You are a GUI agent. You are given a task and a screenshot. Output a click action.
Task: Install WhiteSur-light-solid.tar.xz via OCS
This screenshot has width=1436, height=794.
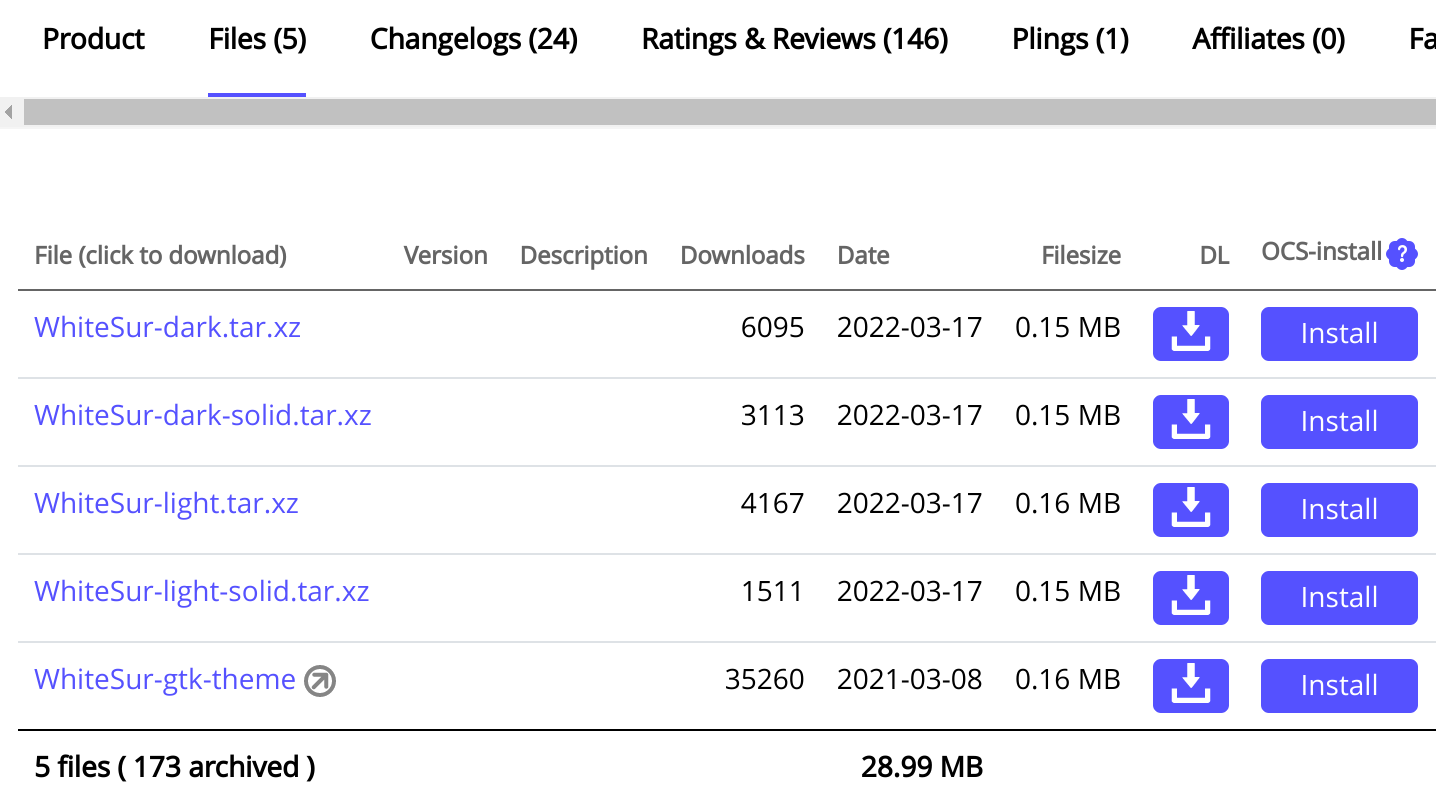1339,598
